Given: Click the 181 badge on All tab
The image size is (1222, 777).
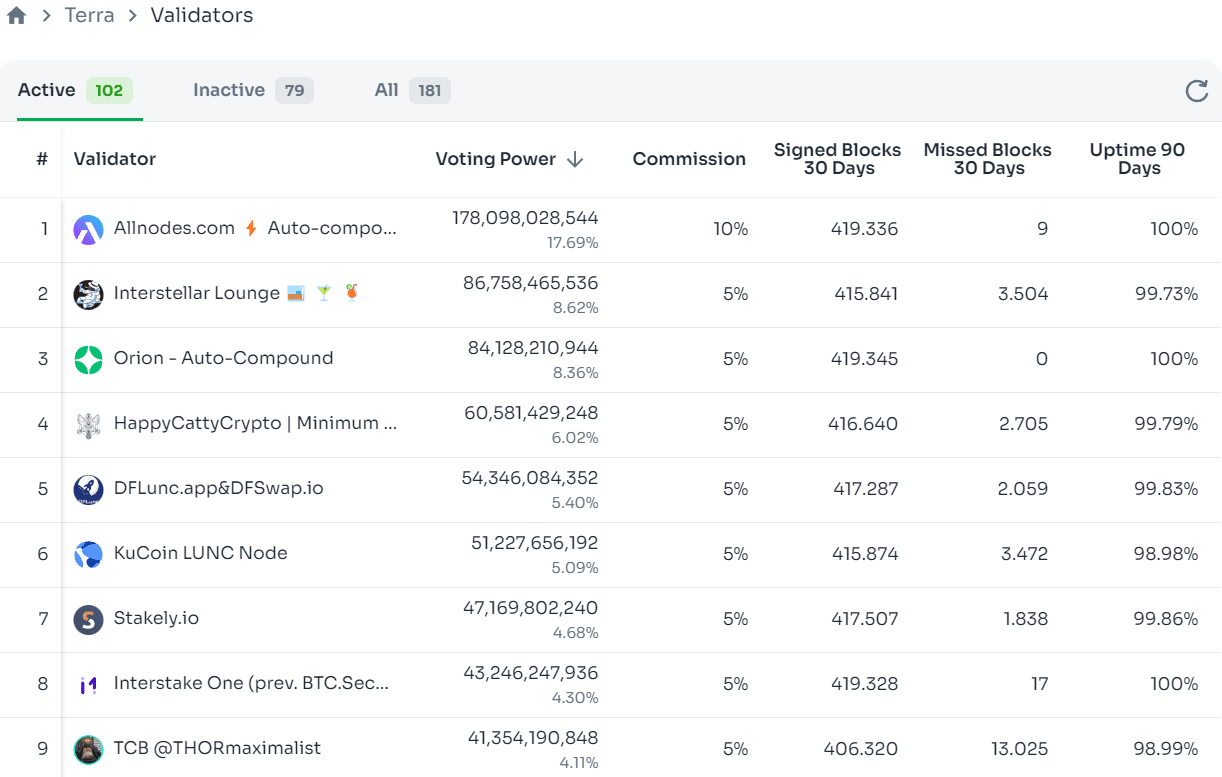Looking at the screenshot, I should [x=430, y=91].
